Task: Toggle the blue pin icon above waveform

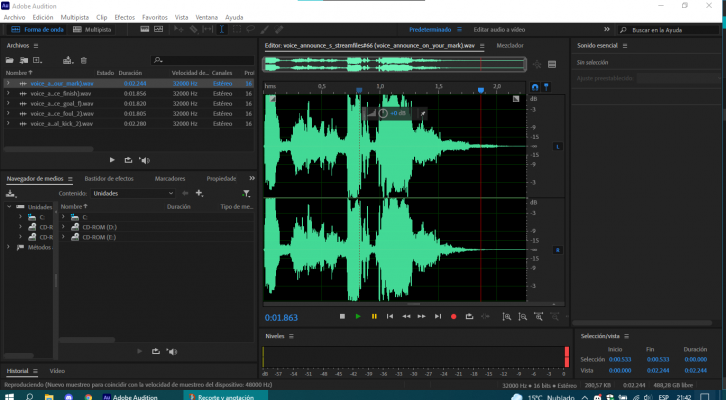Action: [546, 87]
